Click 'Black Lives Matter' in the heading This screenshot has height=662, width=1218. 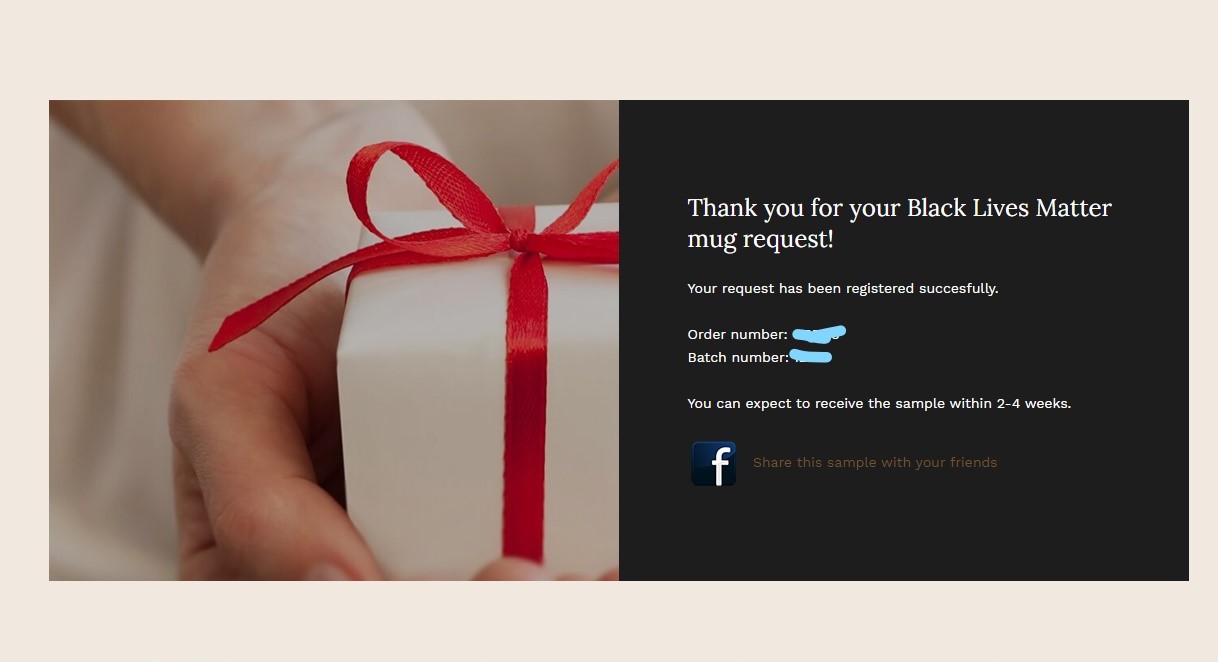tap(1009, 208)
